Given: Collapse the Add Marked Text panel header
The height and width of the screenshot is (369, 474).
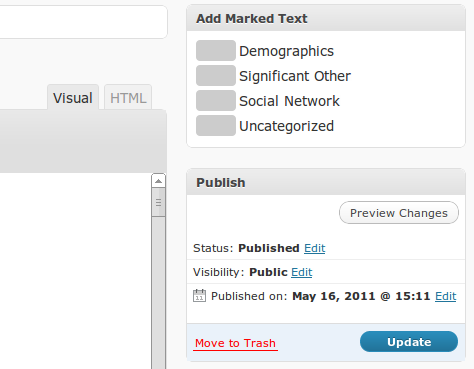Looking at the screenshot, I should pos(326,18).
